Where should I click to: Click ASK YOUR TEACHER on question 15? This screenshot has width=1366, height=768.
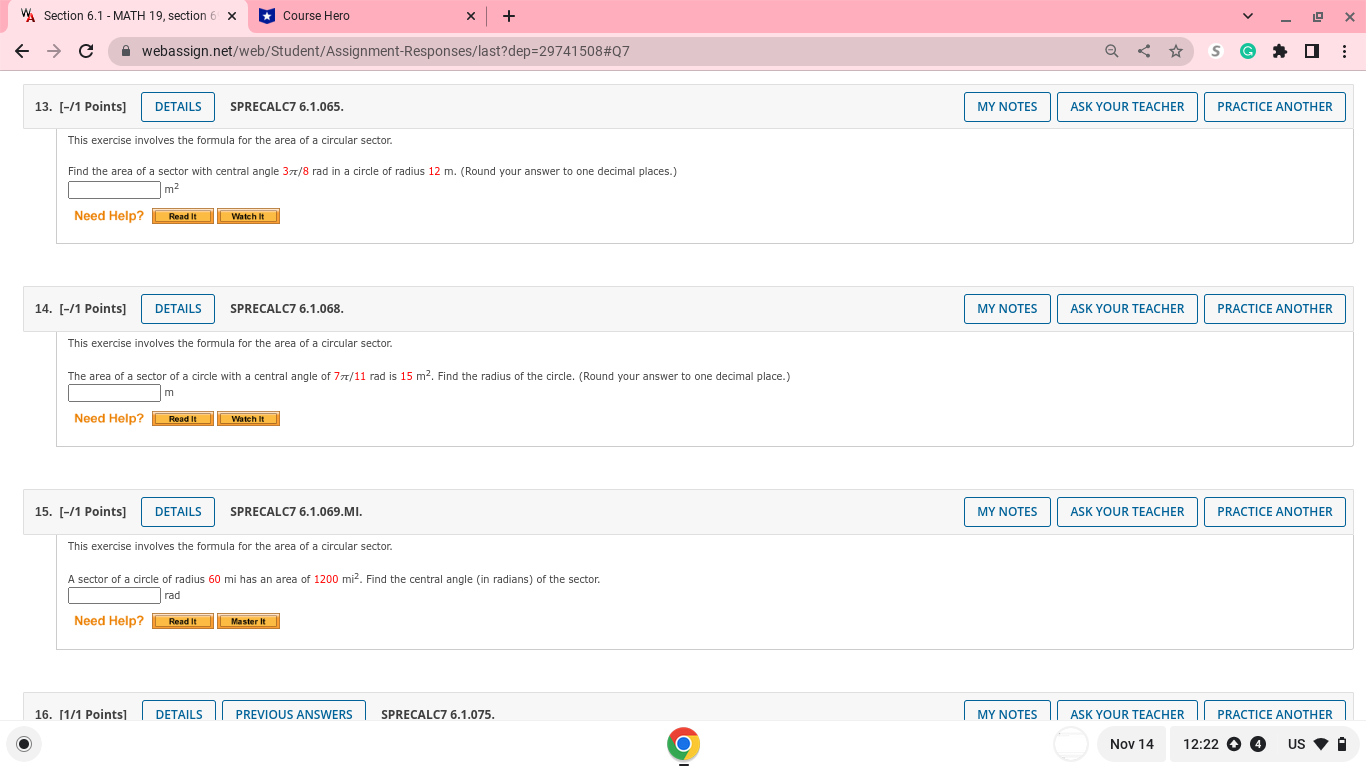pos(1127,512)
